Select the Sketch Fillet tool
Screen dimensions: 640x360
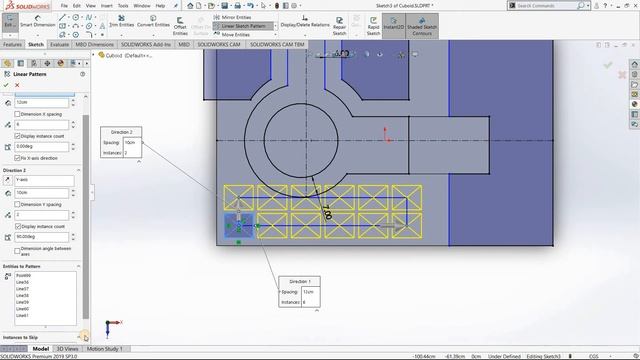coord(89,35)
